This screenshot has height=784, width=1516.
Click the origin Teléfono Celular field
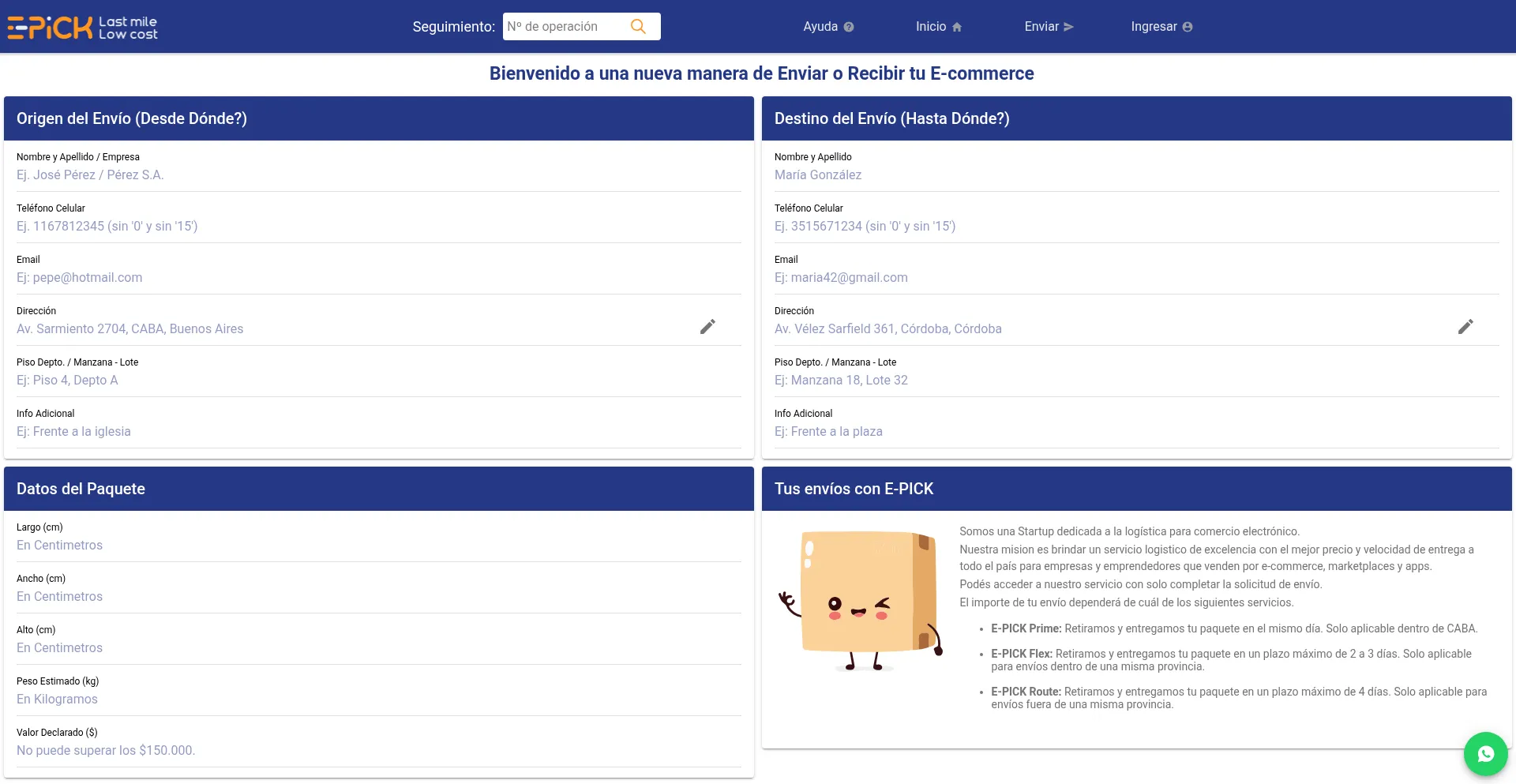click(379, 227)
